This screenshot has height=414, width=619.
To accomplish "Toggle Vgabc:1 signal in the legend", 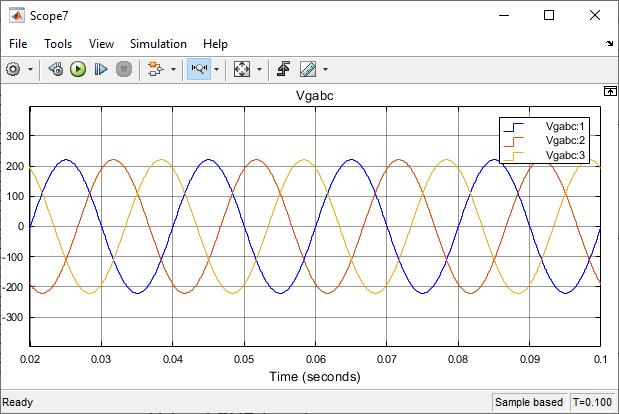I will (x=565, y=126).
